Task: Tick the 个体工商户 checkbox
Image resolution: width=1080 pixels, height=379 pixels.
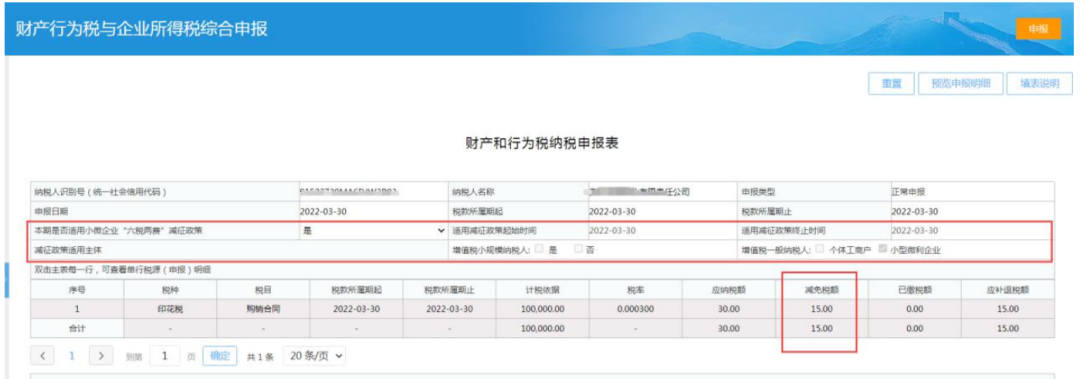Action: [820, 249]
